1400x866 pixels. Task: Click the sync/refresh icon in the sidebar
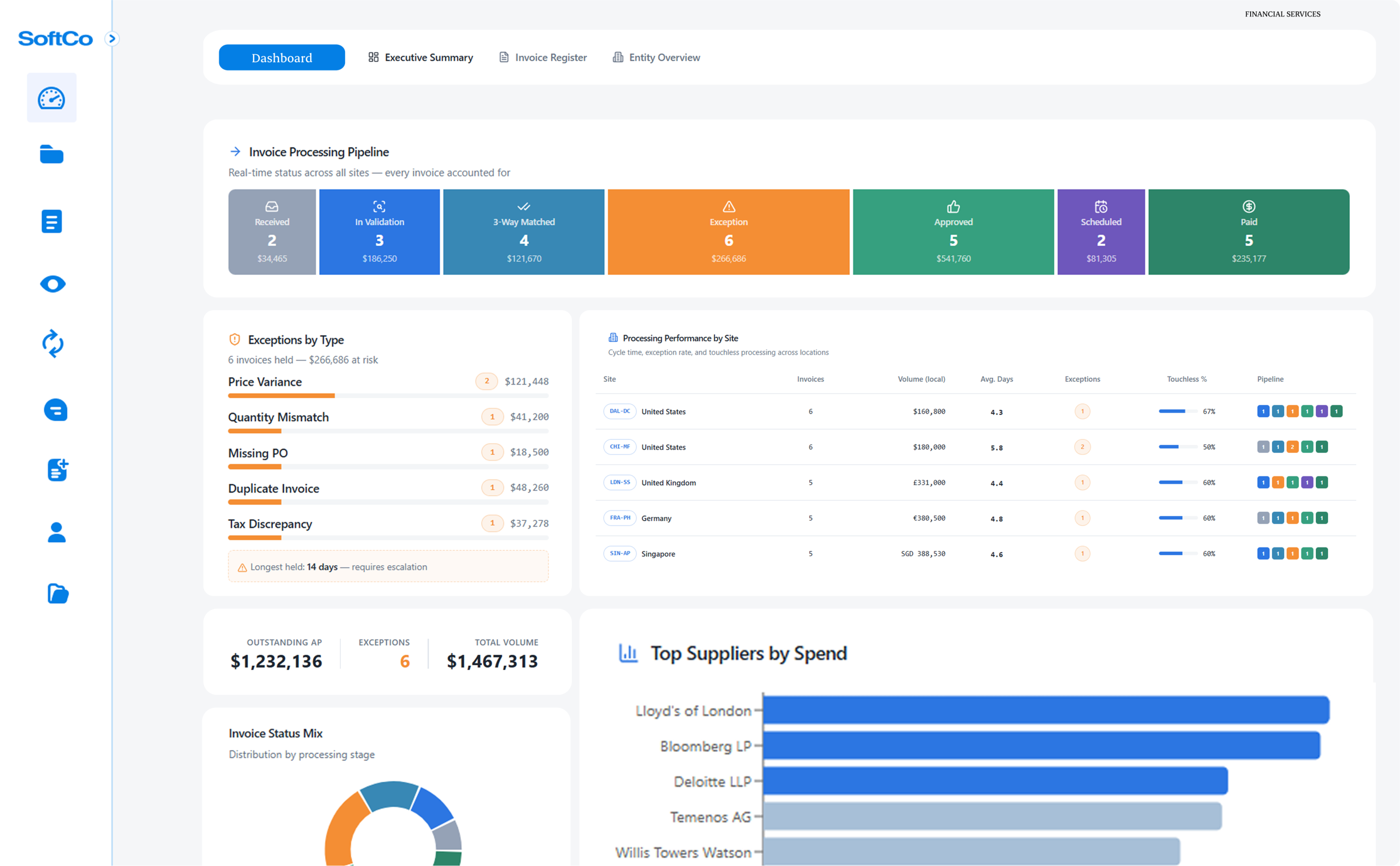pos(51,344)
